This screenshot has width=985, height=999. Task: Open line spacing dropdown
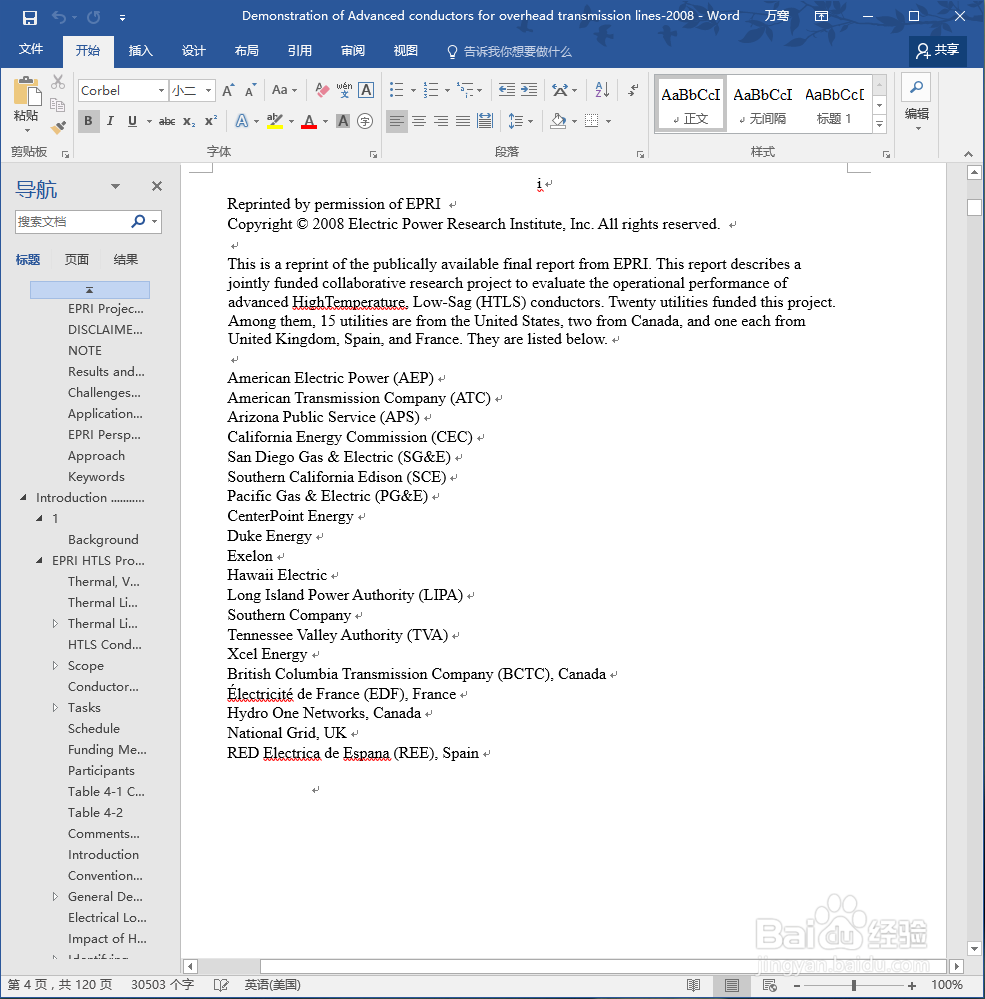521,121
